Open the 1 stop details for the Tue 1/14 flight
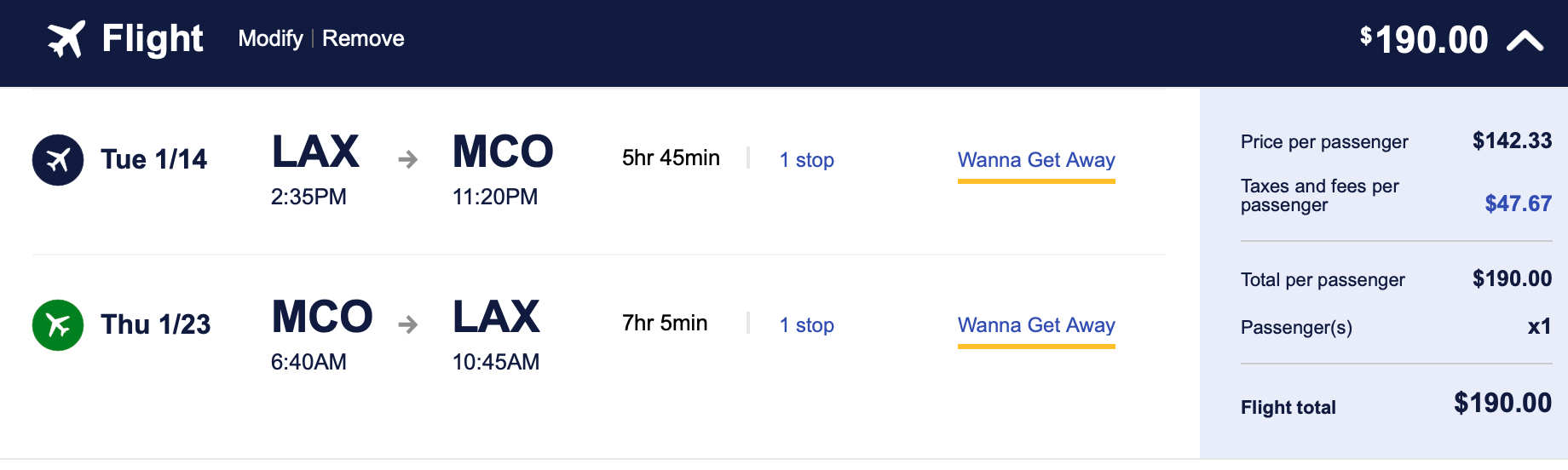1568x470 pixels. click(x=806, y=160)
